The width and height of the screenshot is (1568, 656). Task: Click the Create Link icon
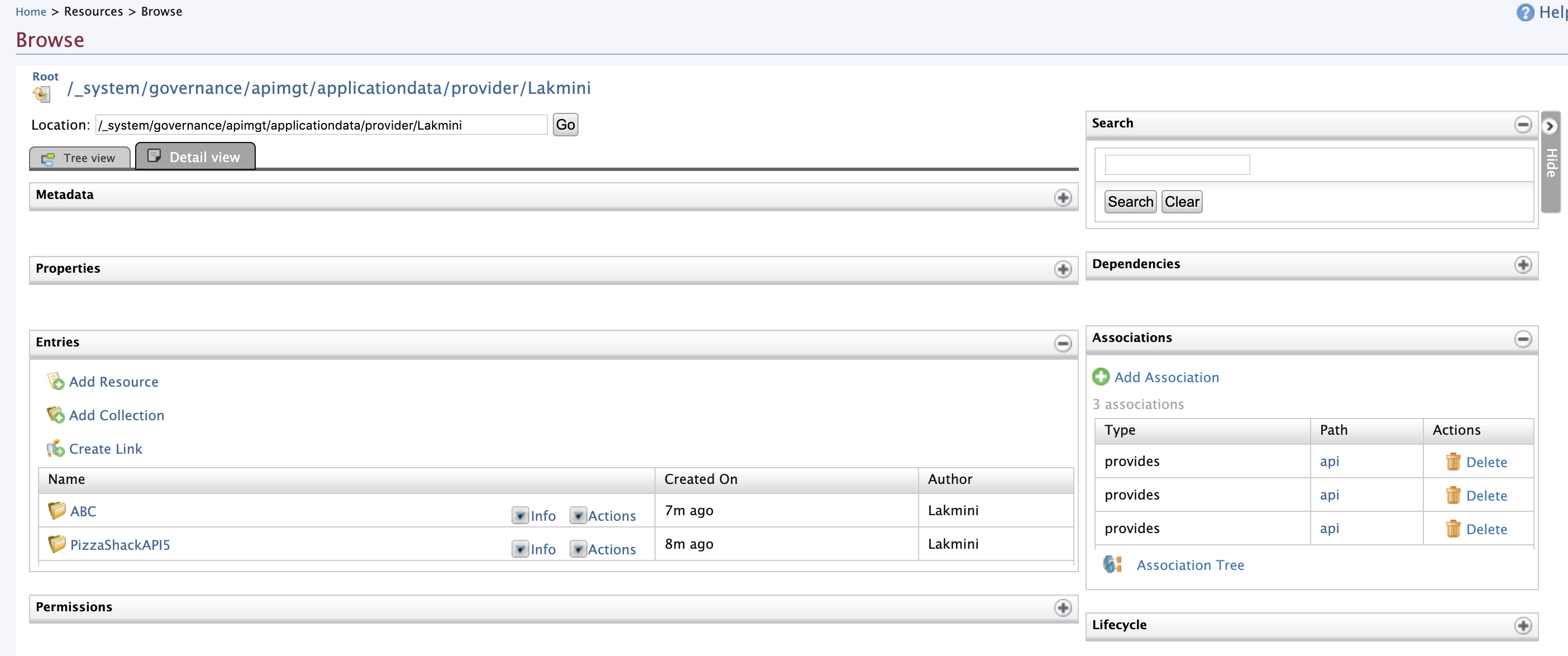click(x=55, y=449)
